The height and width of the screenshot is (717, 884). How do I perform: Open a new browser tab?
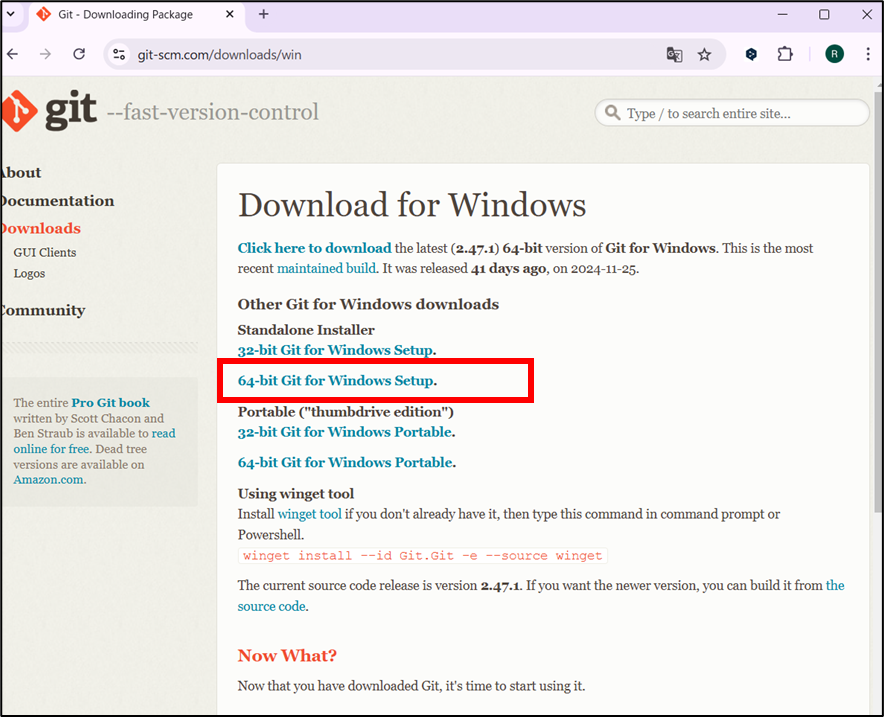pos(263,14)
